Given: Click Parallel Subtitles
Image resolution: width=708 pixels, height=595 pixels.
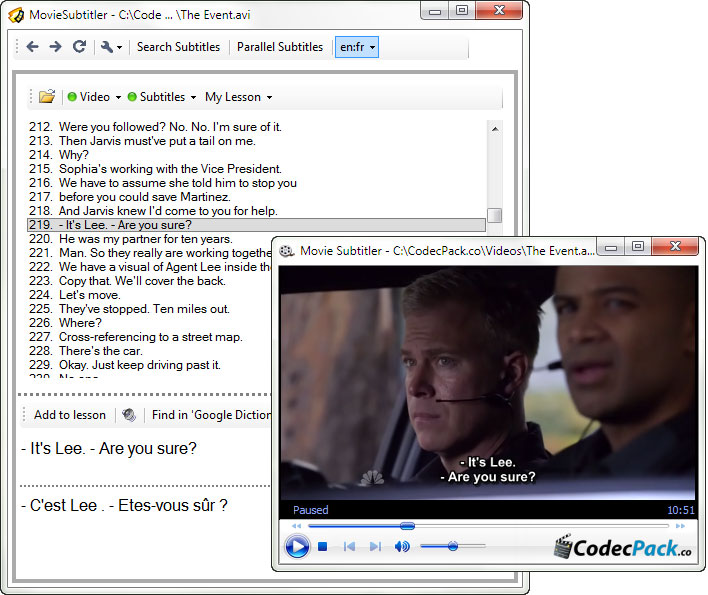Looking at the screenshot, I should pos(280,47).
